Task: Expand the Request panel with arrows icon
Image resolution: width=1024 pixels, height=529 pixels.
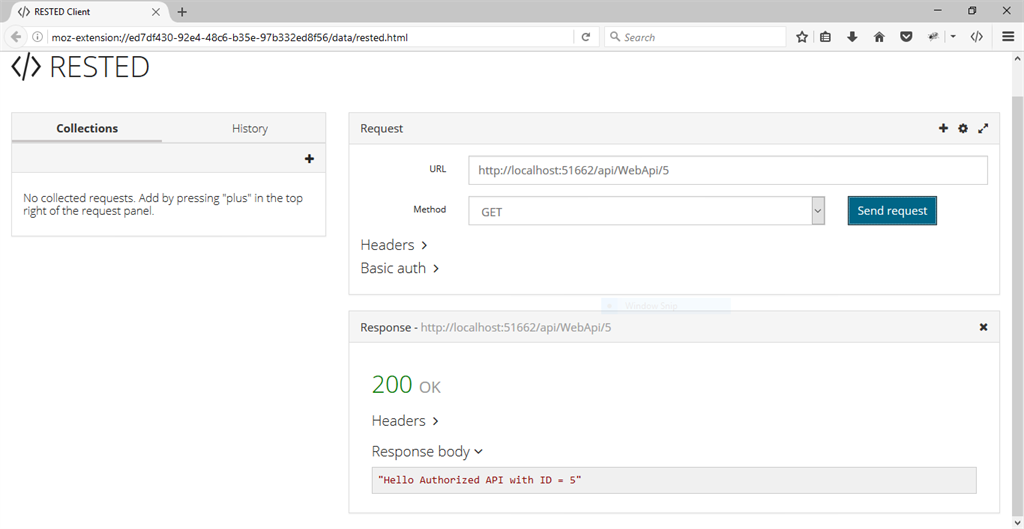Action: [x=983, y=128]
